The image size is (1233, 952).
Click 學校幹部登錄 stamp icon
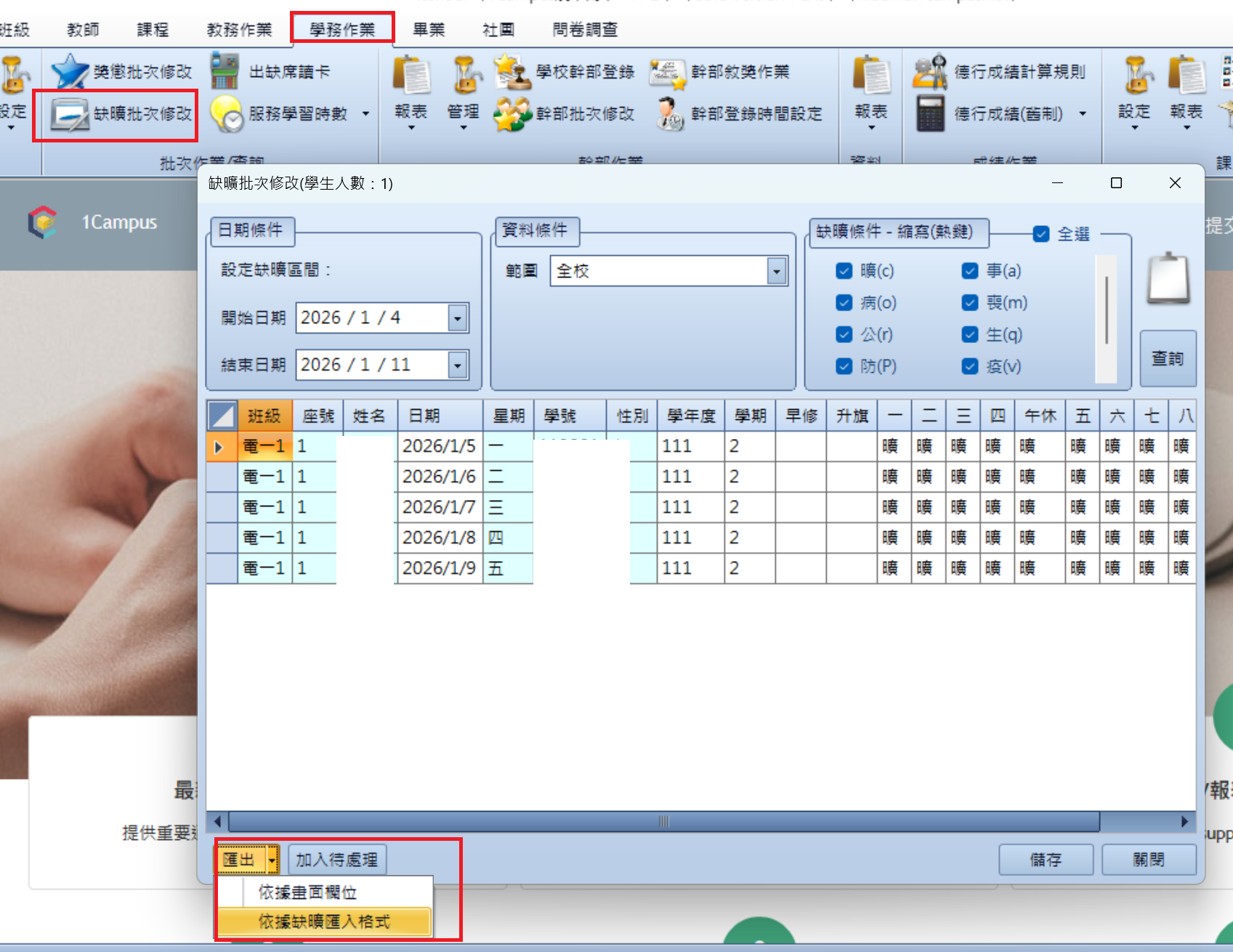[513, 71]
